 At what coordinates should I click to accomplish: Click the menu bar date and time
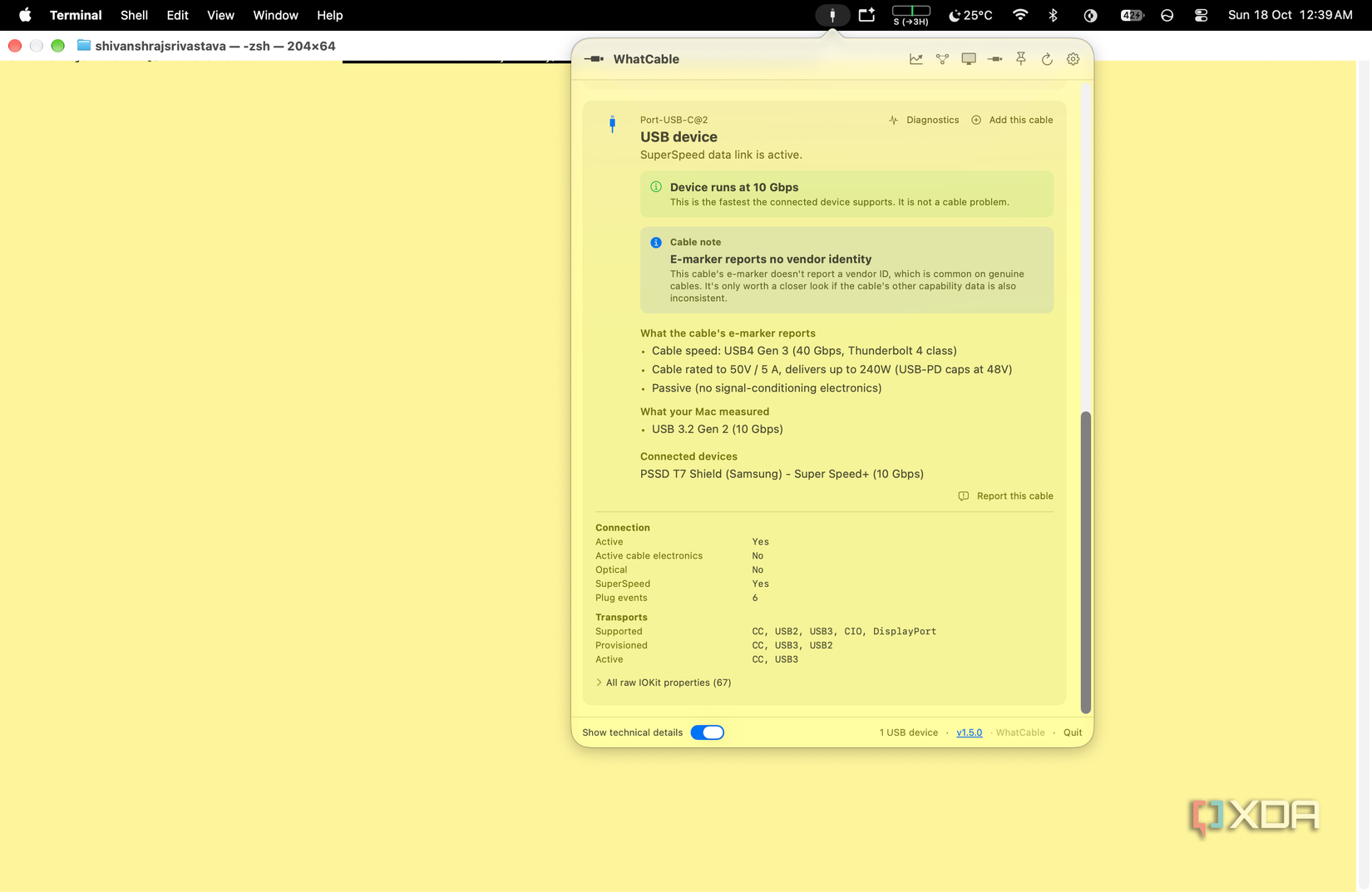(x=1290, y=15)
